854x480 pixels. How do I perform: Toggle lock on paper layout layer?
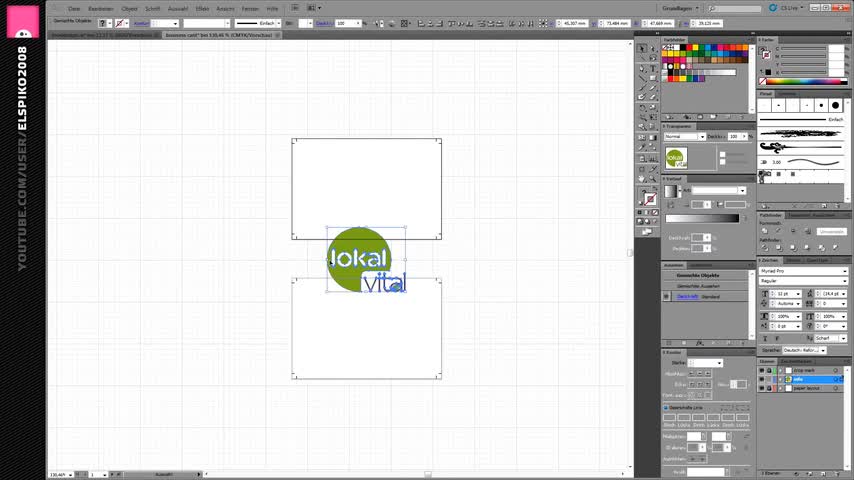pyautogui.click(x=769, y=388)
